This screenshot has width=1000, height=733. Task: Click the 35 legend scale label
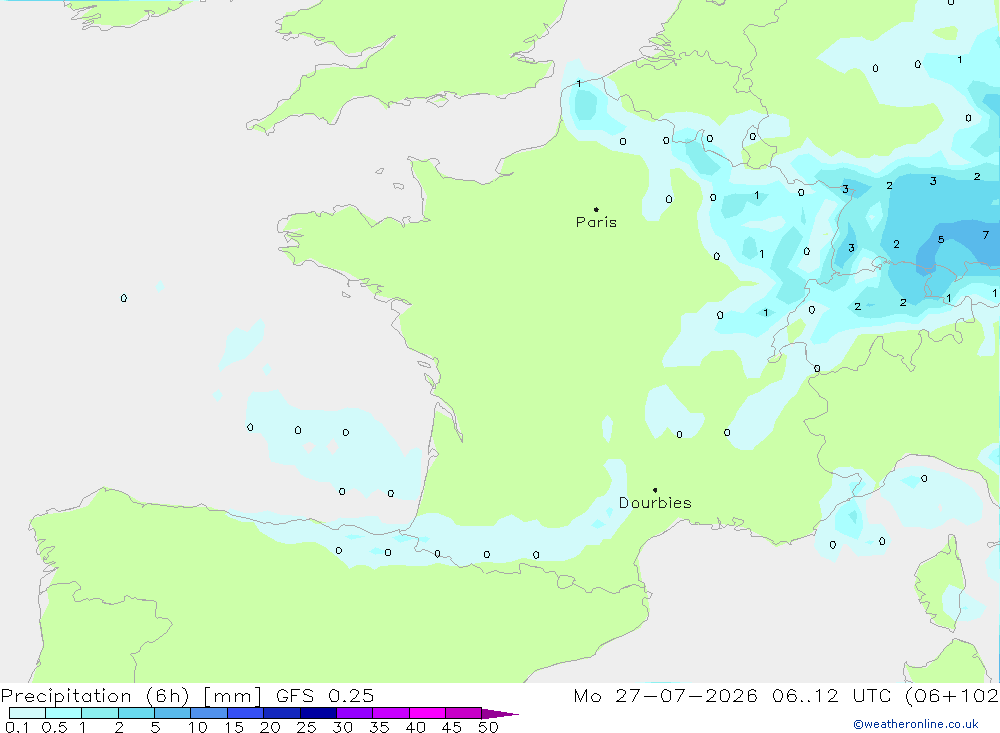pyautogui.click(x=379, y=727)
